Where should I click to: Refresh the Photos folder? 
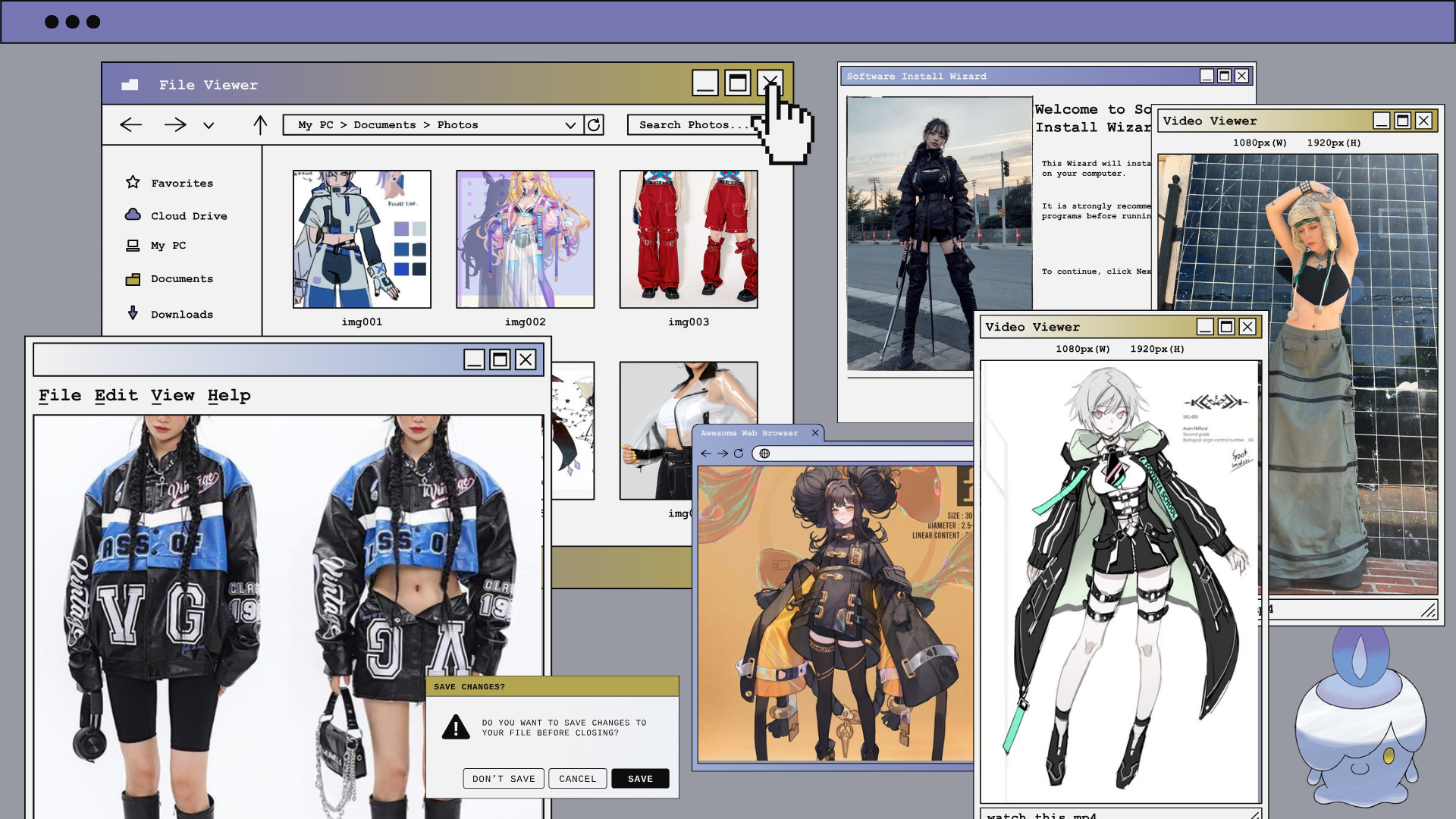[x=594, y=124]
